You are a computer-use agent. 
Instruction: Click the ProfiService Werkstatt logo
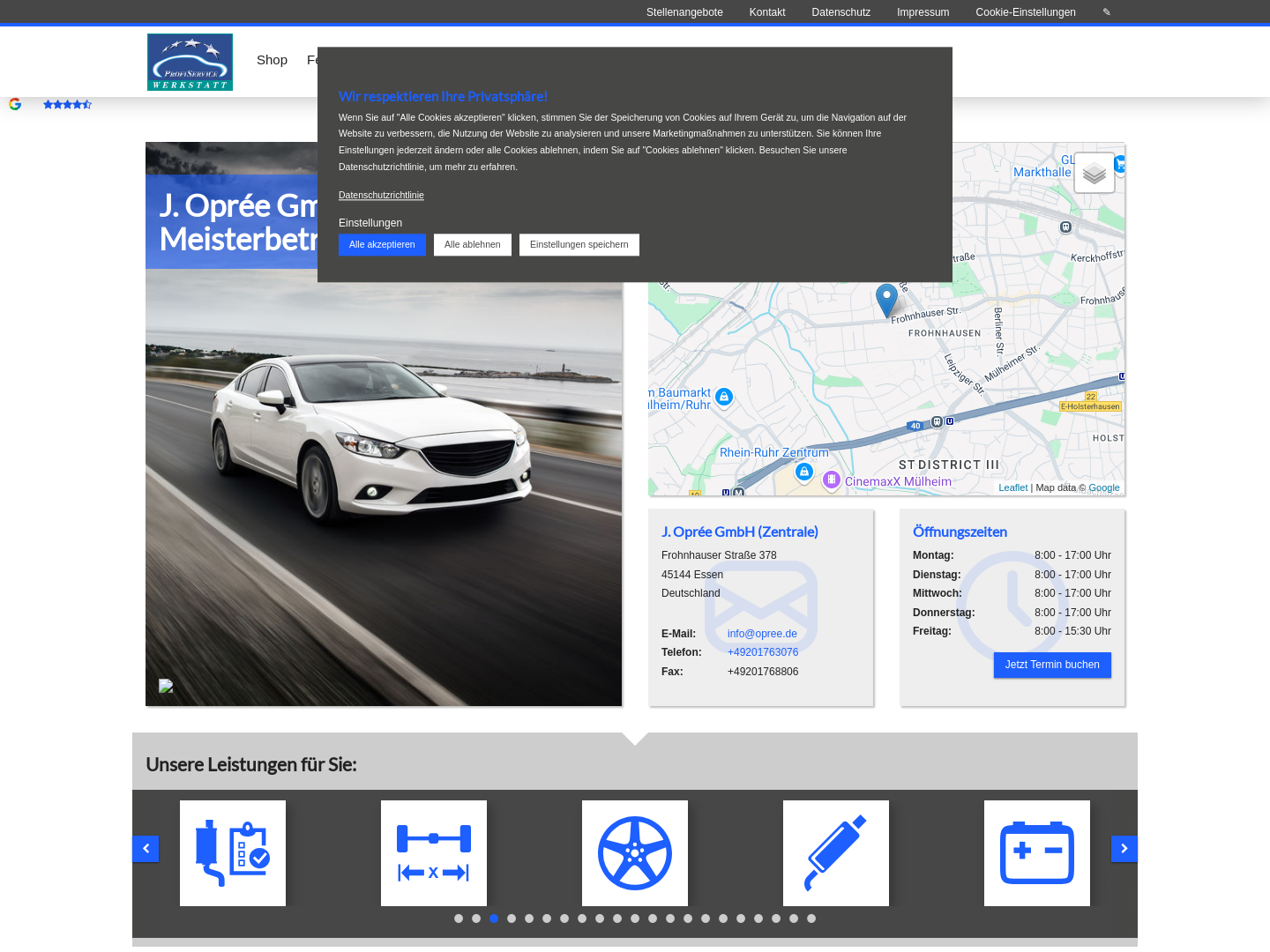pos(190,62)
